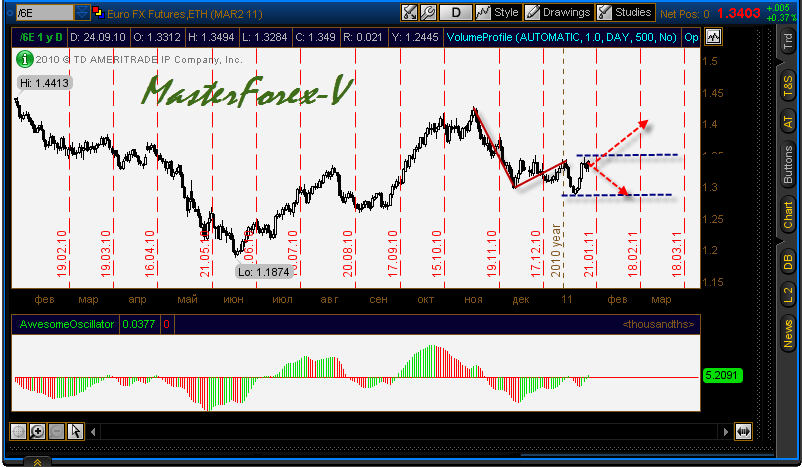Click the green info icon on the chart
Screen dimensions: 802x467
click(25, 59)
